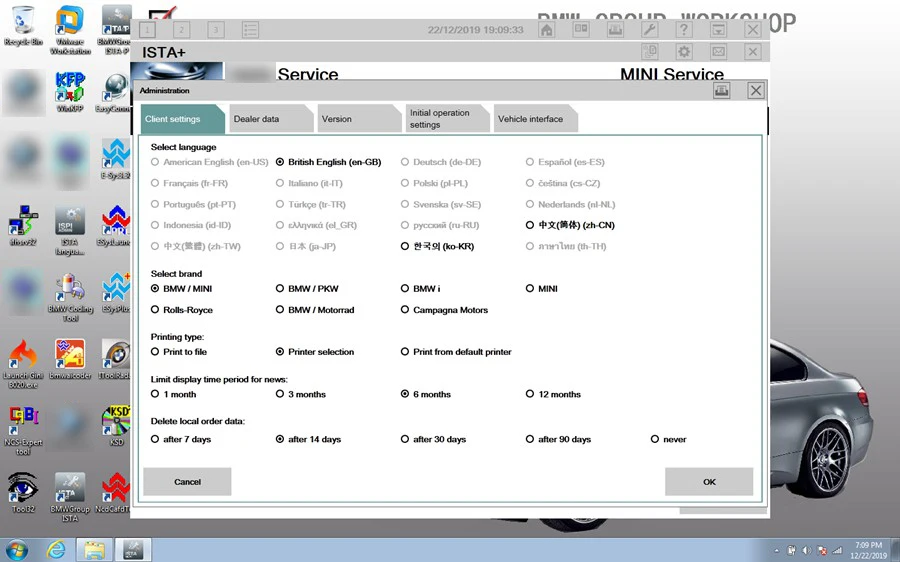Click the ISTA toolbar printer icon

pyautogui.click(x=615, y=30)
